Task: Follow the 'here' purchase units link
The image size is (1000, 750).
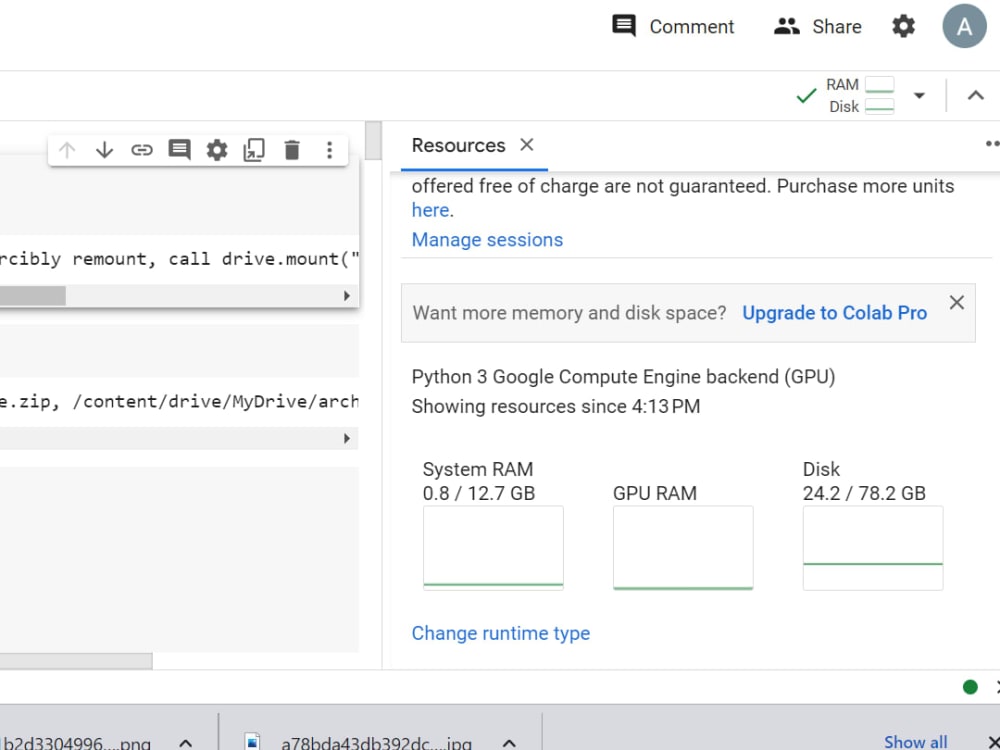Action: (430, 210)
